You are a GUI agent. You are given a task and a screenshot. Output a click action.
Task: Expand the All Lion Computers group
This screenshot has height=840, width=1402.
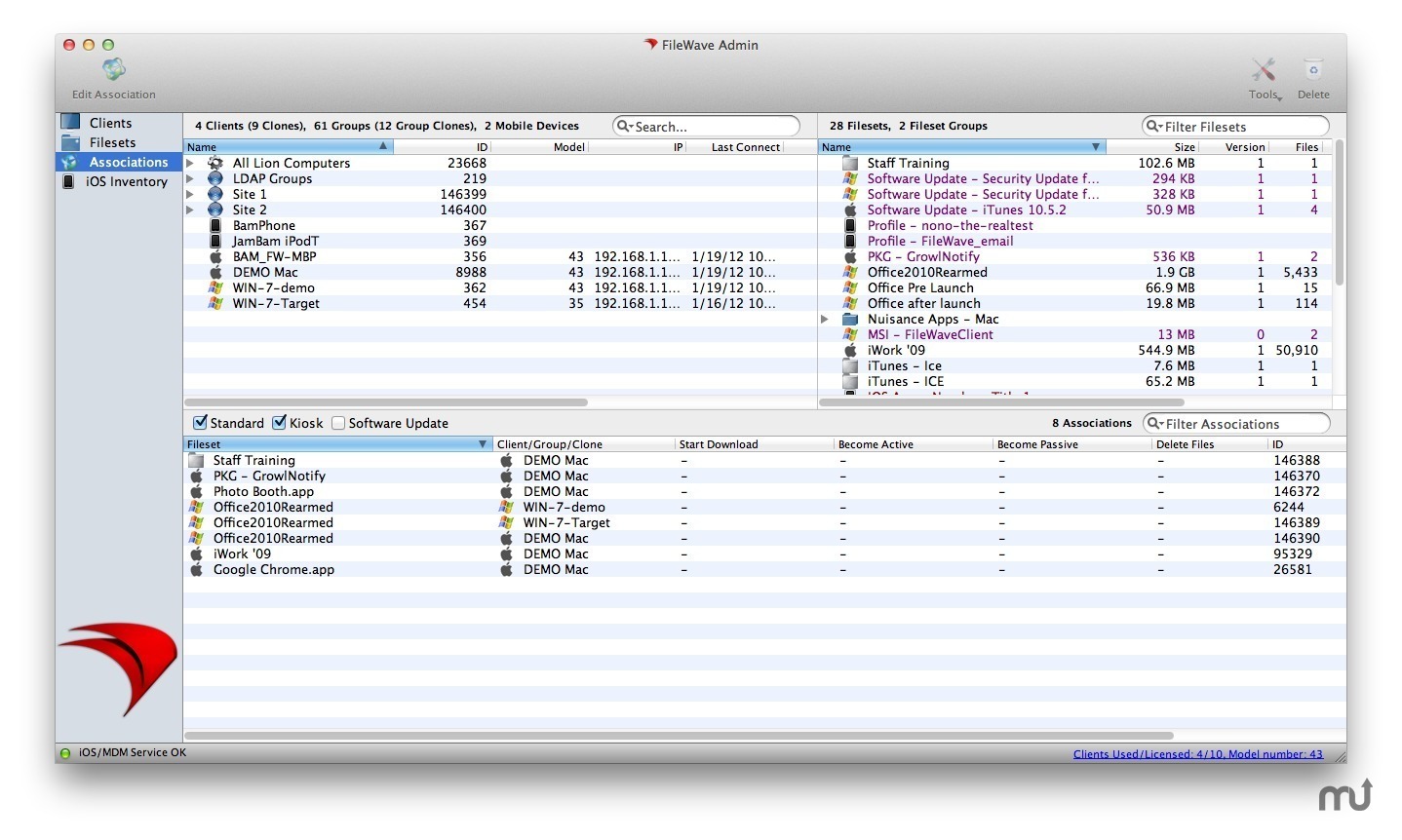[x=190, y=163]
